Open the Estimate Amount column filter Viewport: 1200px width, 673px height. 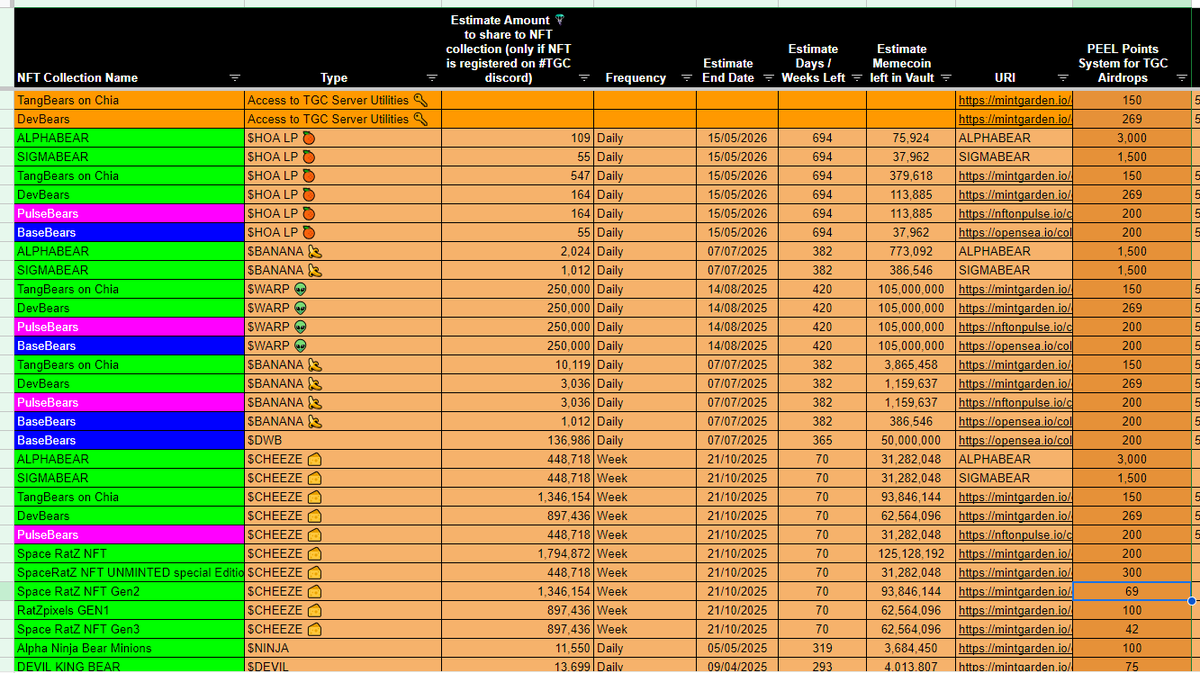click(x=584, y=78)
